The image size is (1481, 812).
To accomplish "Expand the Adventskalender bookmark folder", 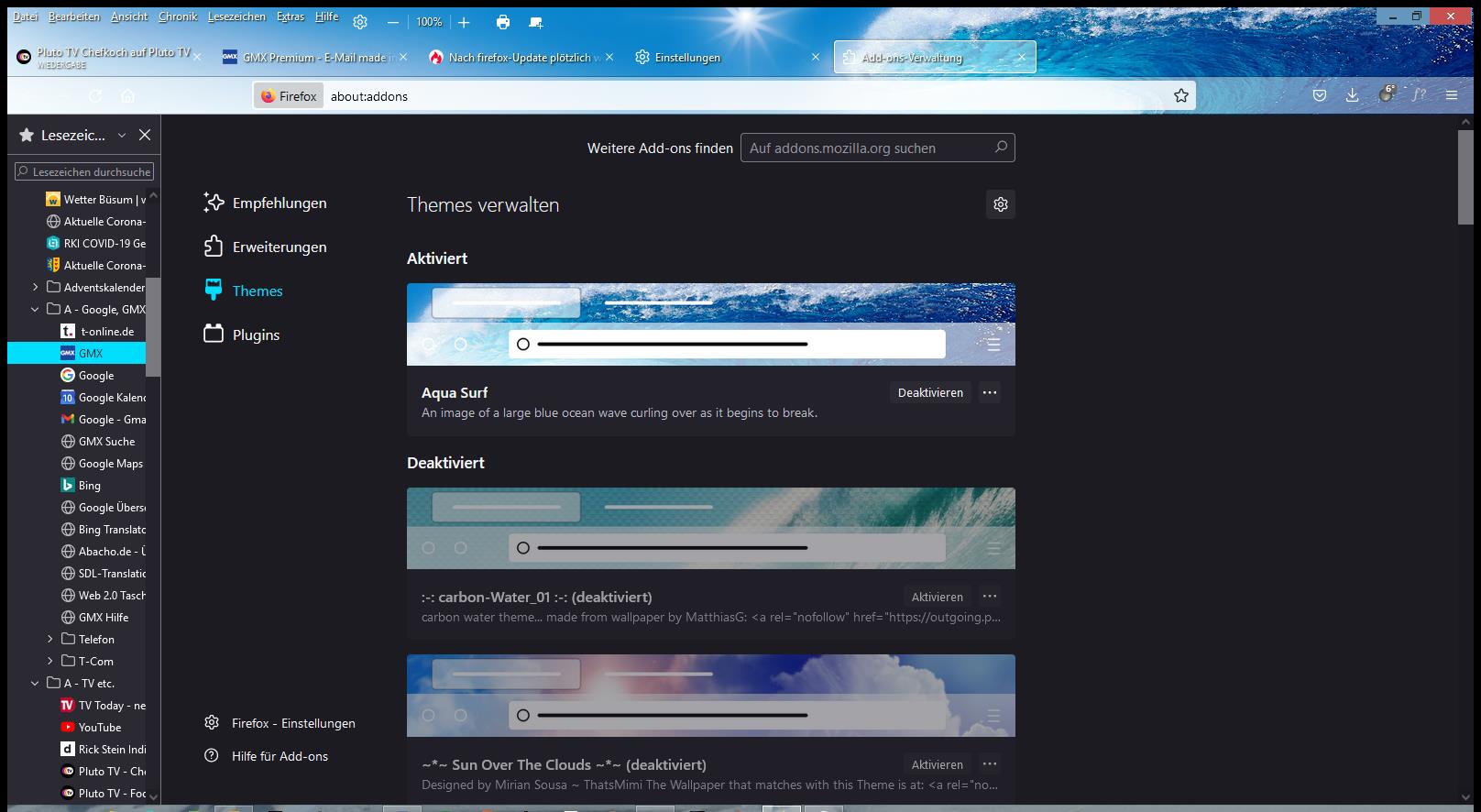I will coord(36,287).
